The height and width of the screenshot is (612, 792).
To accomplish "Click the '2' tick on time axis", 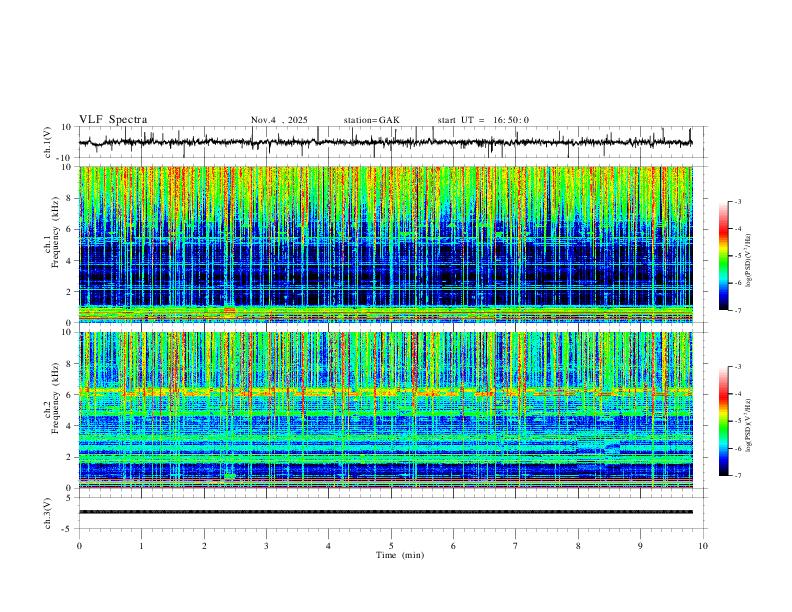I will click(x=204, y=546).
